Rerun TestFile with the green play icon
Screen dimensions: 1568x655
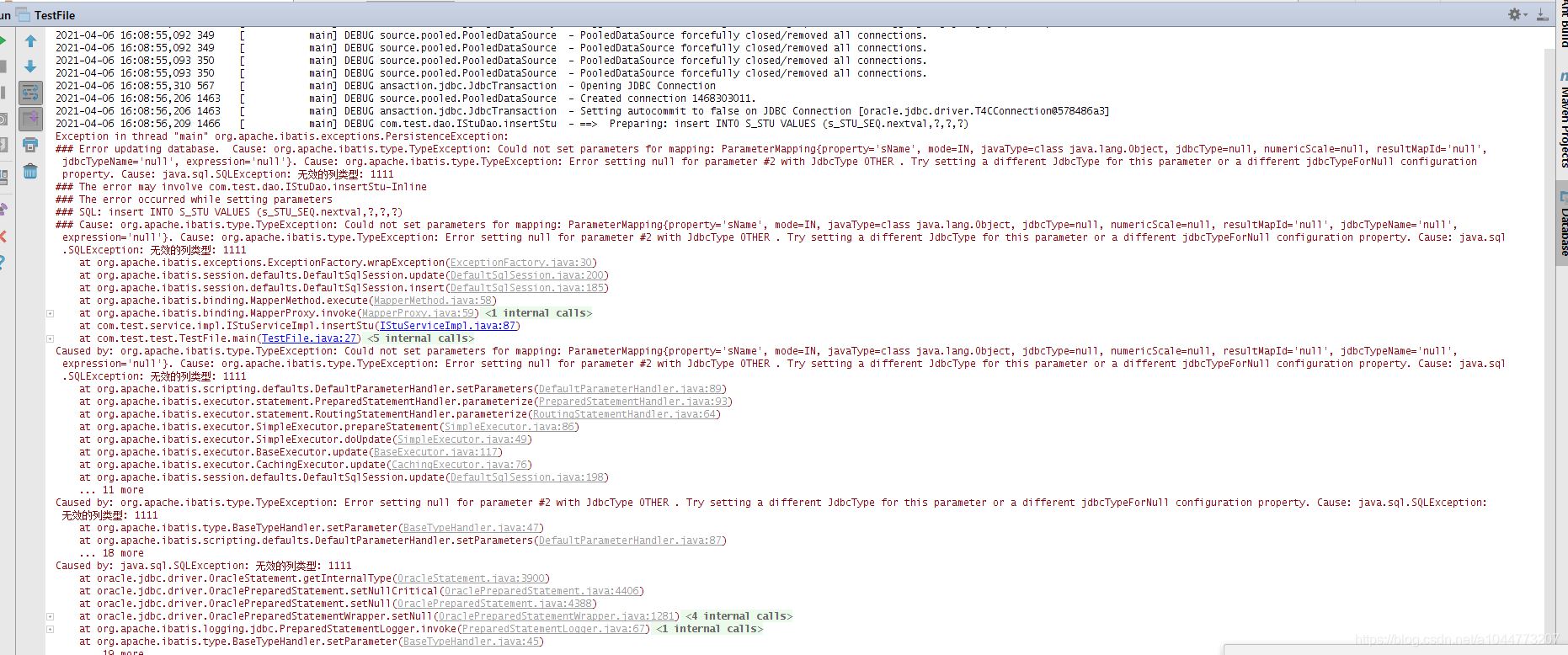click(x=3, y=40)
